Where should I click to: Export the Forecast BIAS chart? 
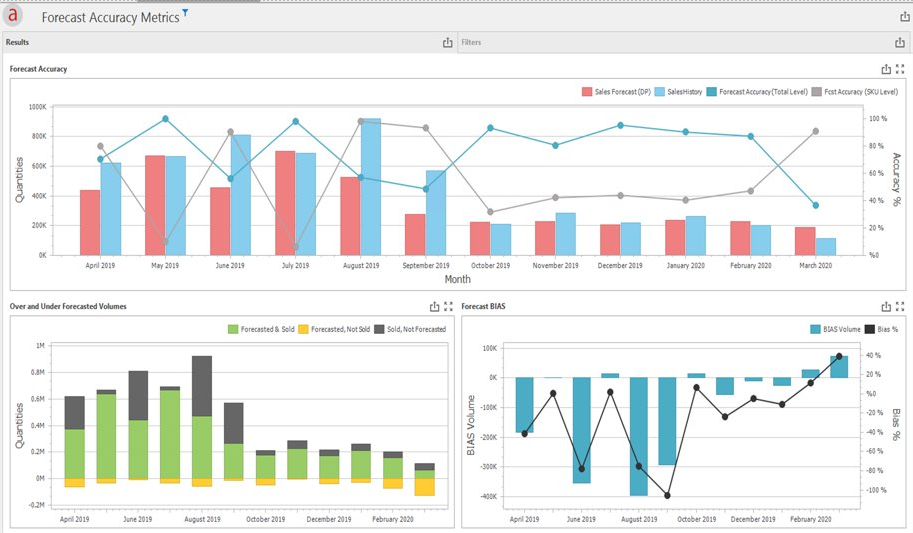(x=886, y=307)
